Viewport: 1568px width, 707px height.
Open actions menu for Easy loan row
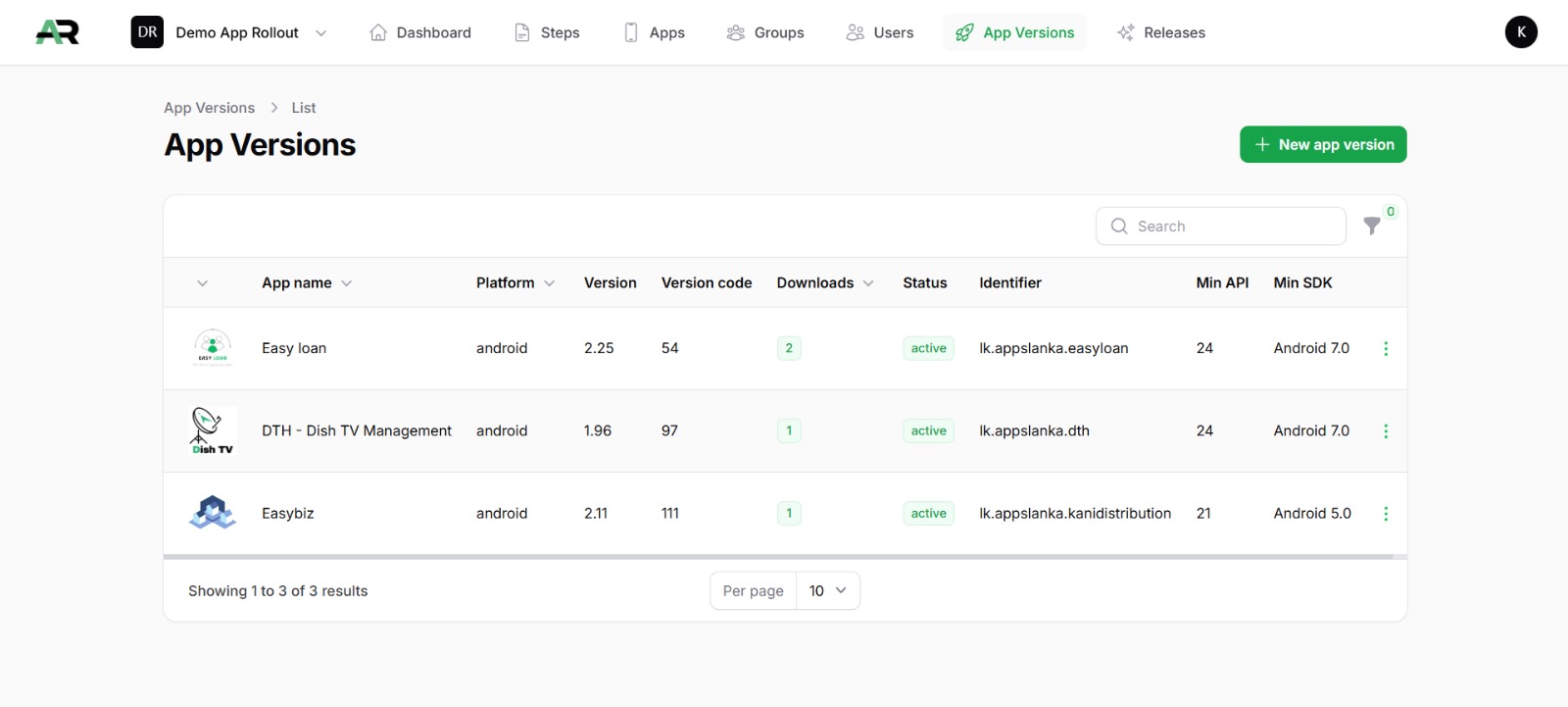point(1386,348)
